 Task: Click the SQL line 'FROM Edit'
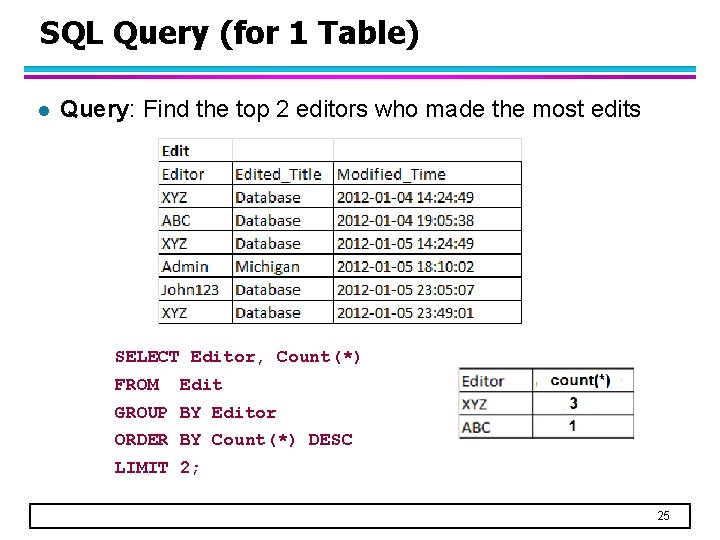(x=168, y=385)
